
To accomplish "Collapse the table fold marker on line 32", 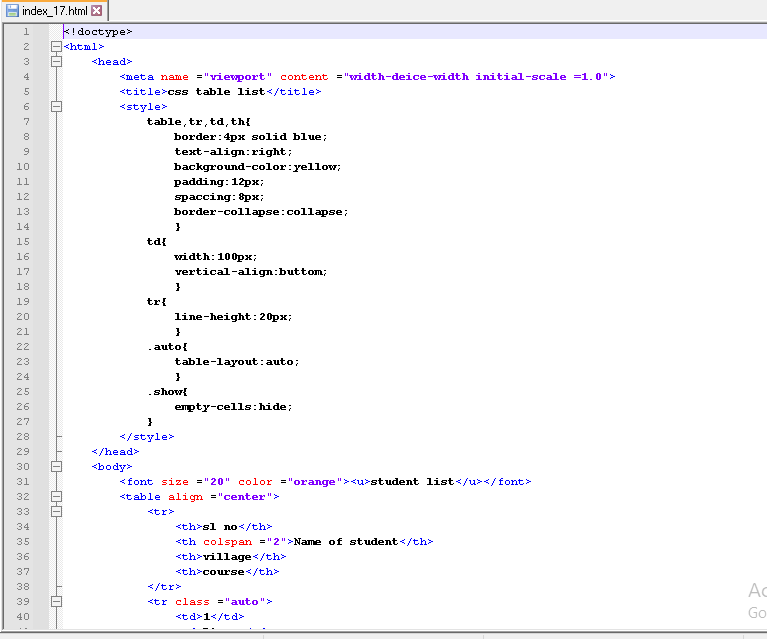I will (x=56, y=497).
